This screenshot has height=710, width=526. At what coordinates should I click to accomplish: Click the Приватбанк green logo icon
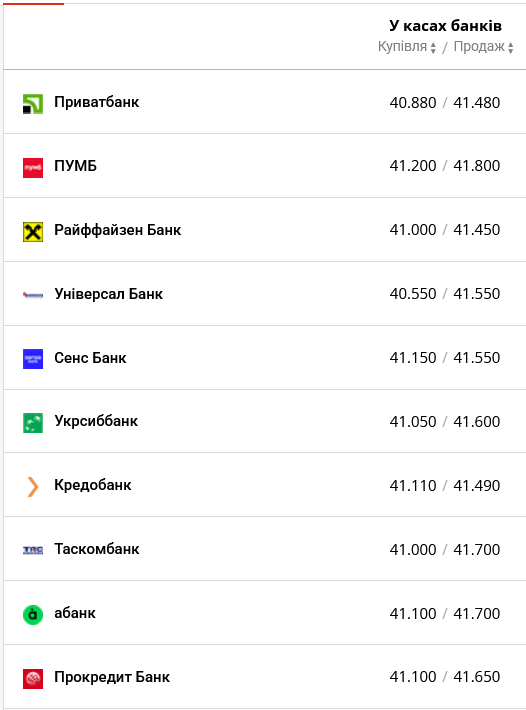tap(33, 104)
